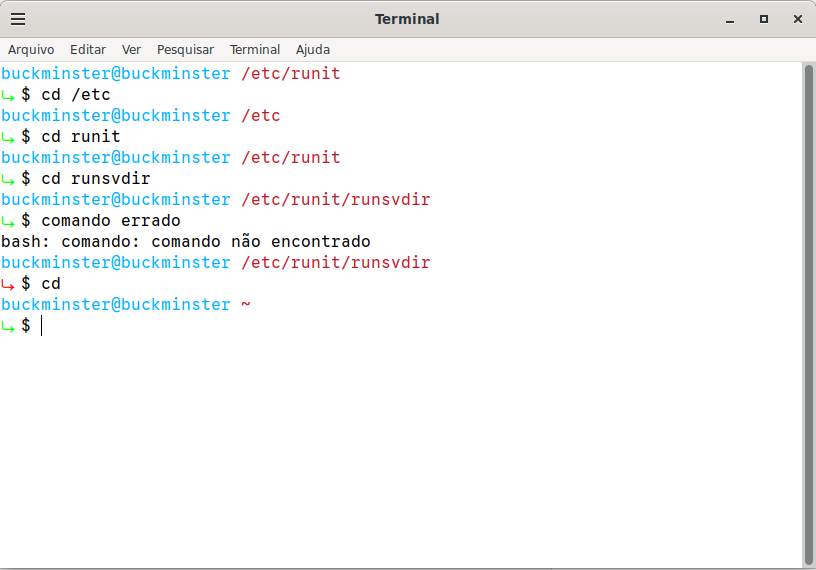The height and width of the screenshot is (570, 816).
Task: Close the Terminal window
Action: coord(797,19)
